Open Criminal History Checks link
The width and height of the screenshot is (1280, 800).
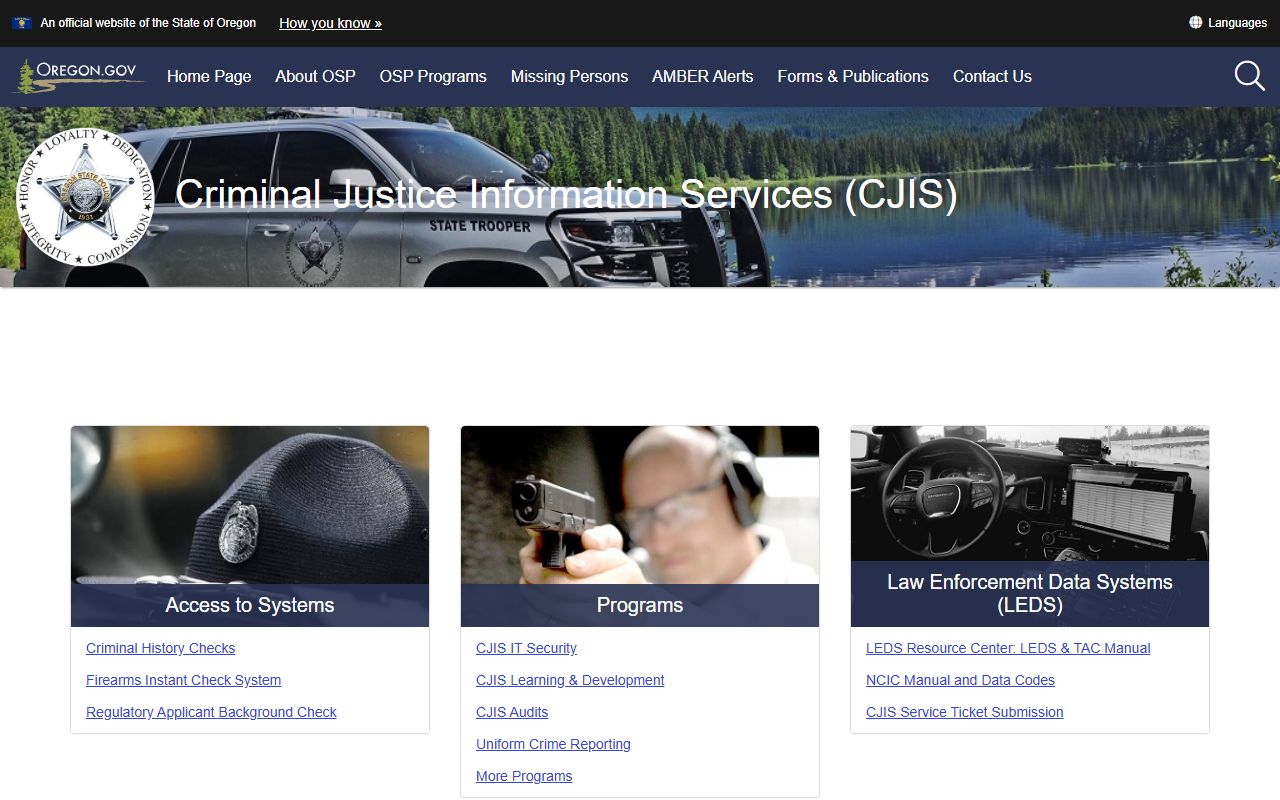click(x=160, y=648)
